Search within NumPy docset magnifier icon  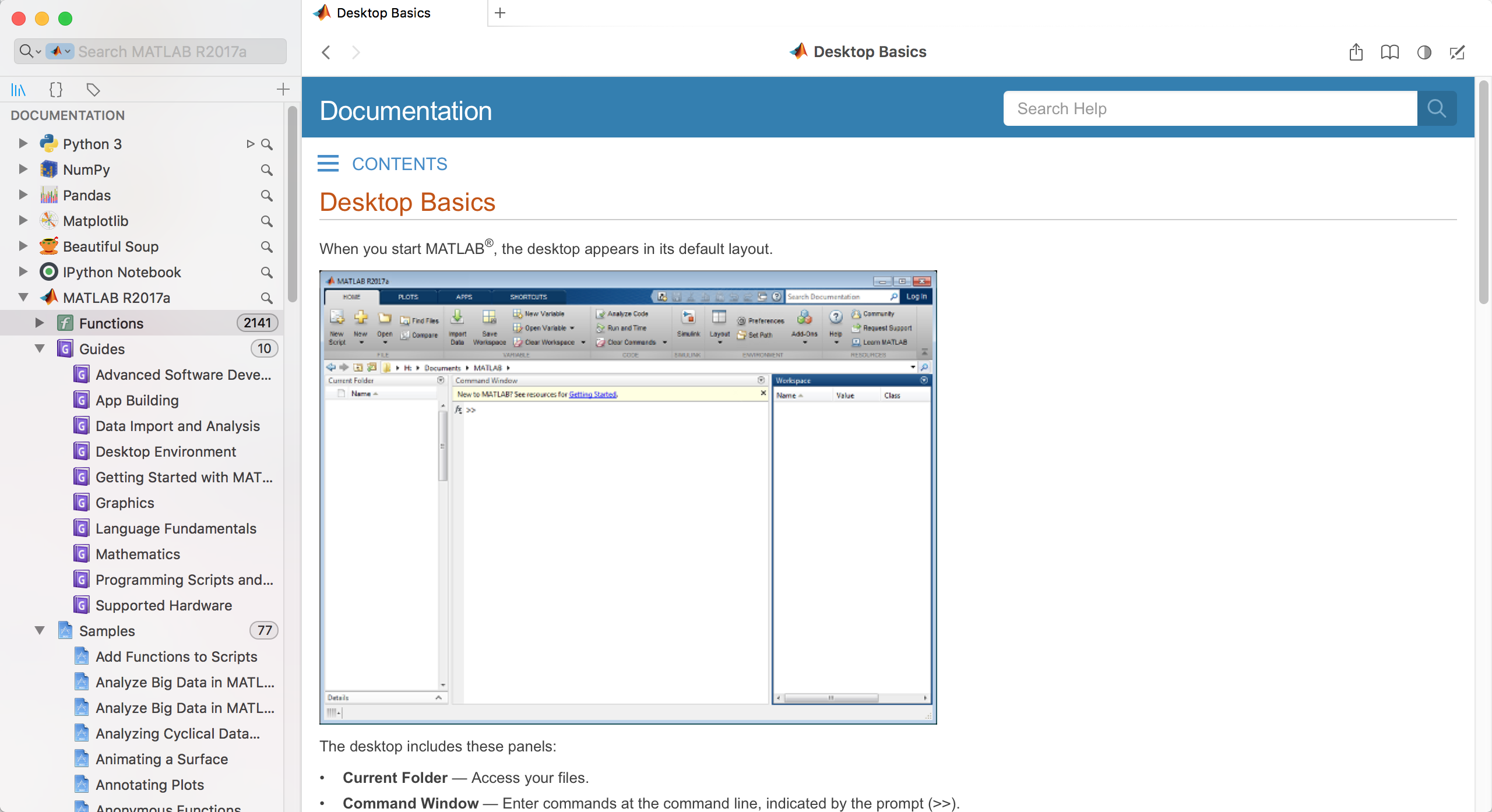point(266,170)
